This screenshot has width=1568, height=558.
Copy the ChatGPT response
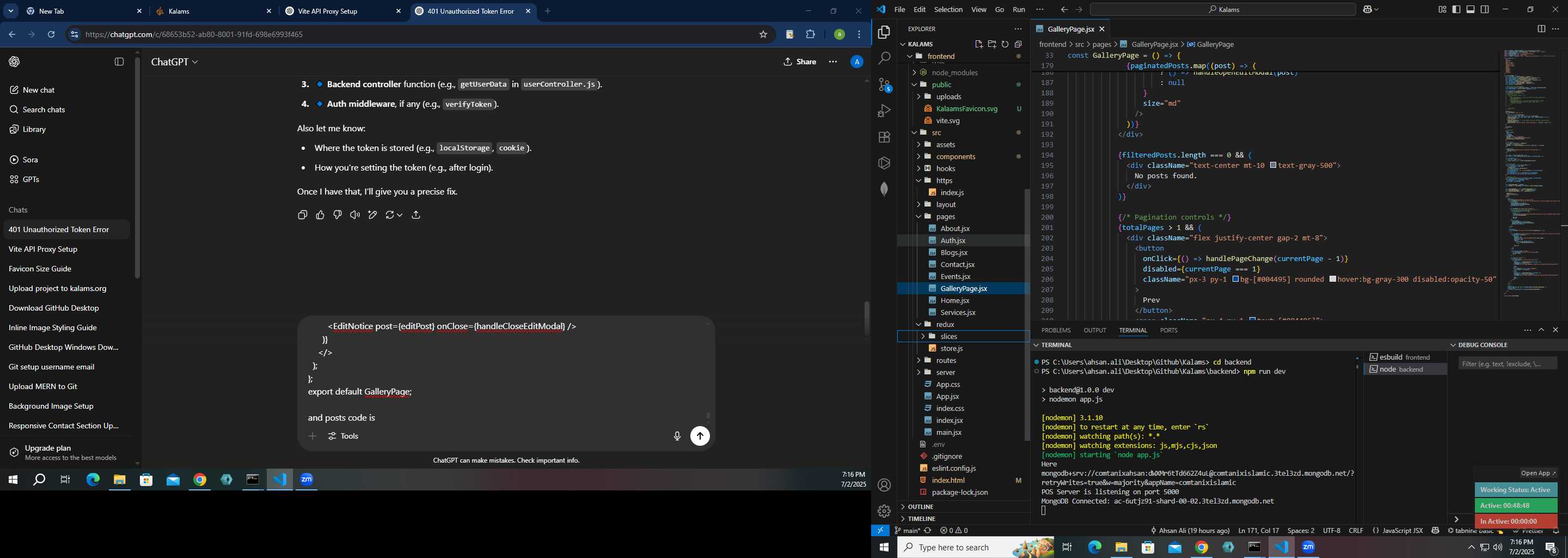click(x=303, y=215)
